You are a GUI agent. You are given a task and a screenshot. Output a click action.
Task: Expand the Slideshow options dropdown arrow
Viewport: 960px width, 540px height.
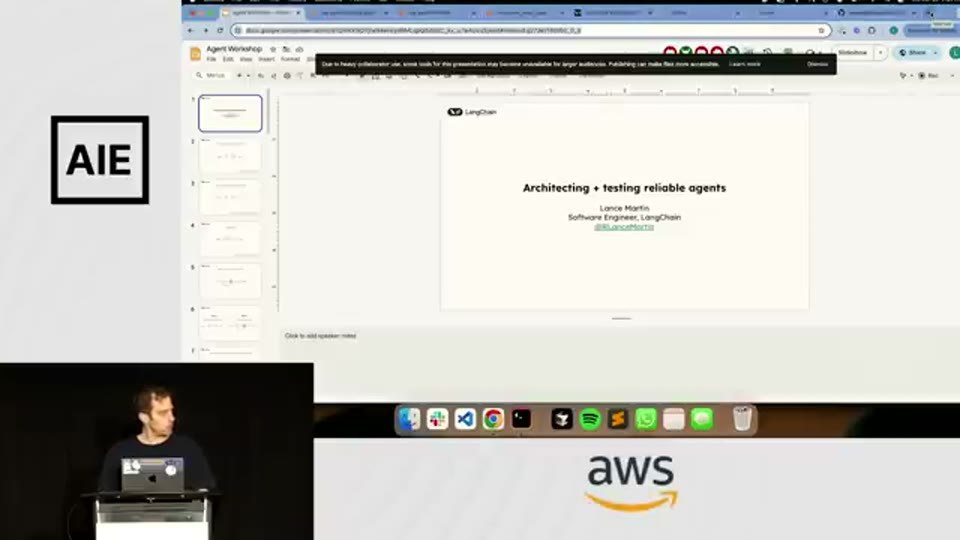(880, 53)
